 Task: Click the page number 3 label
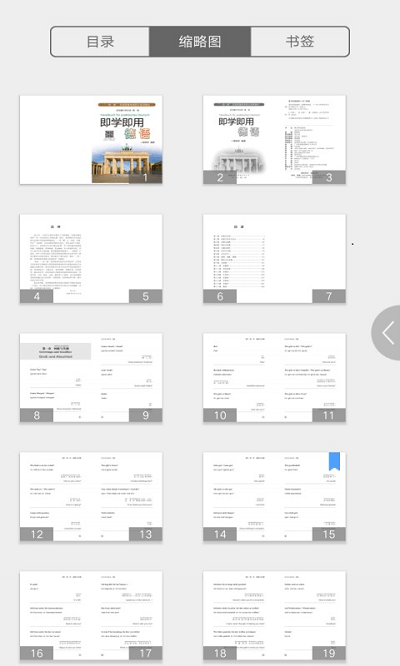coord(329,177)
